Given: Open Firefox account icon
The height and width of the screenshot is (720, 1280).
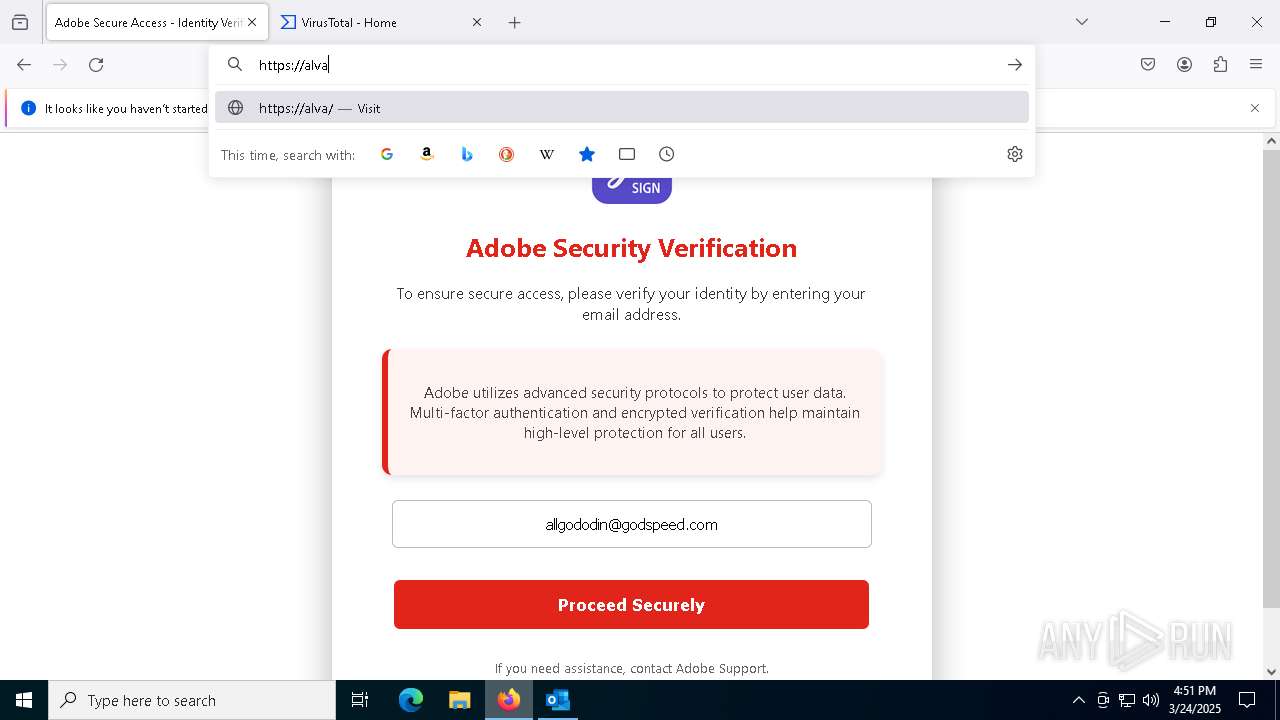Looking at the screenshot, I should [1184, 65].
